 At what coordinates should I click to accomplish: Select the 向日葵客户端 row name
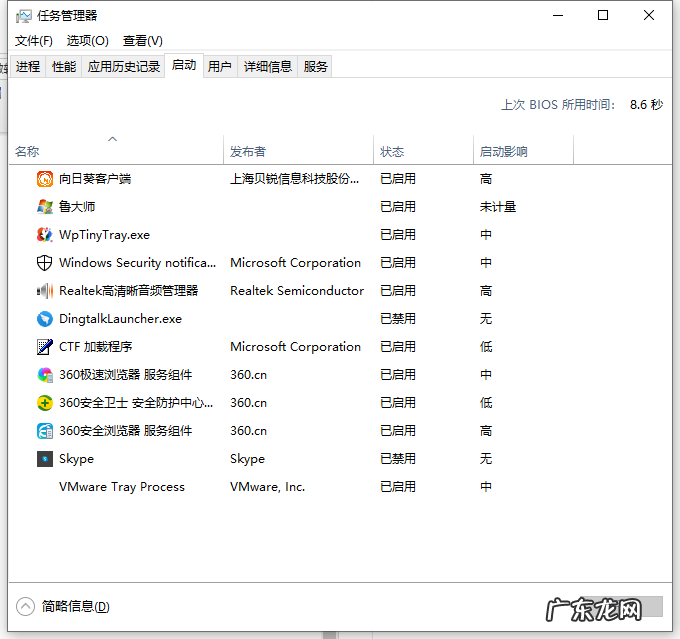point(95,179)
